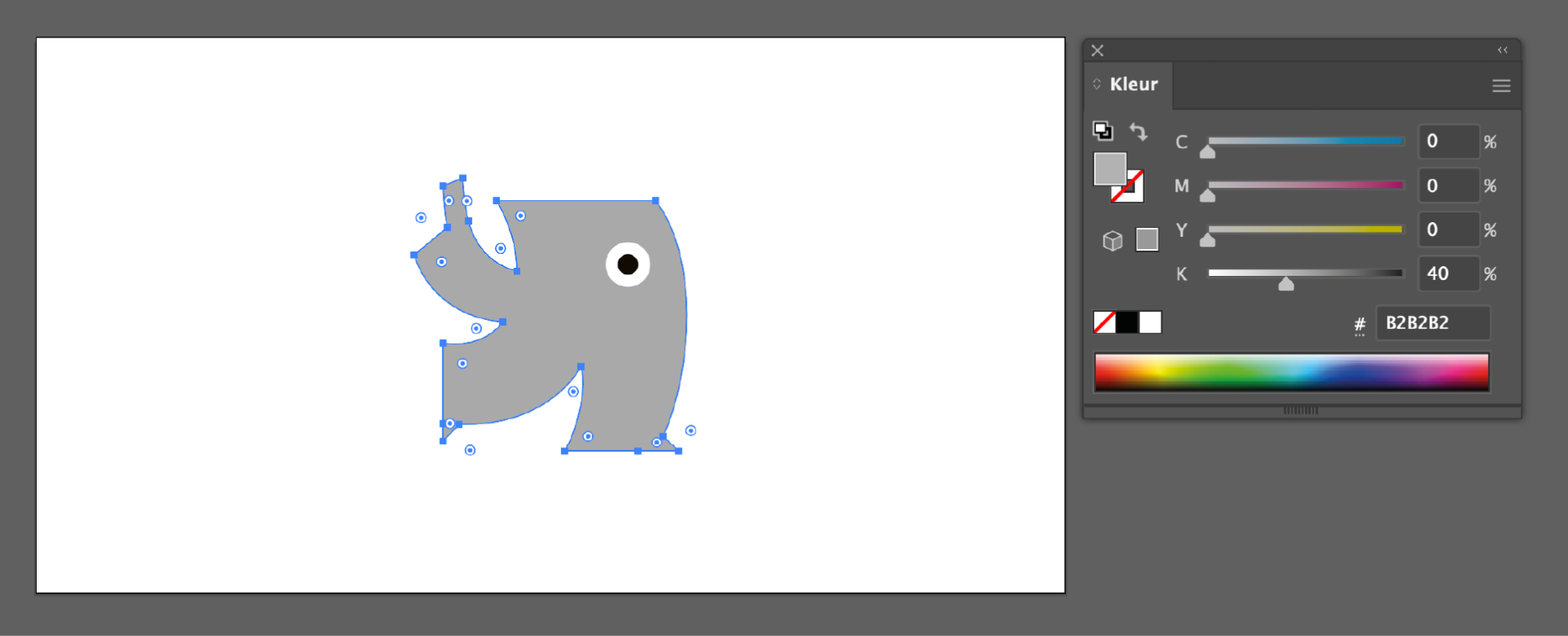
Task: Pick a color from the spectrum bar
Action: click(1290, 372)
